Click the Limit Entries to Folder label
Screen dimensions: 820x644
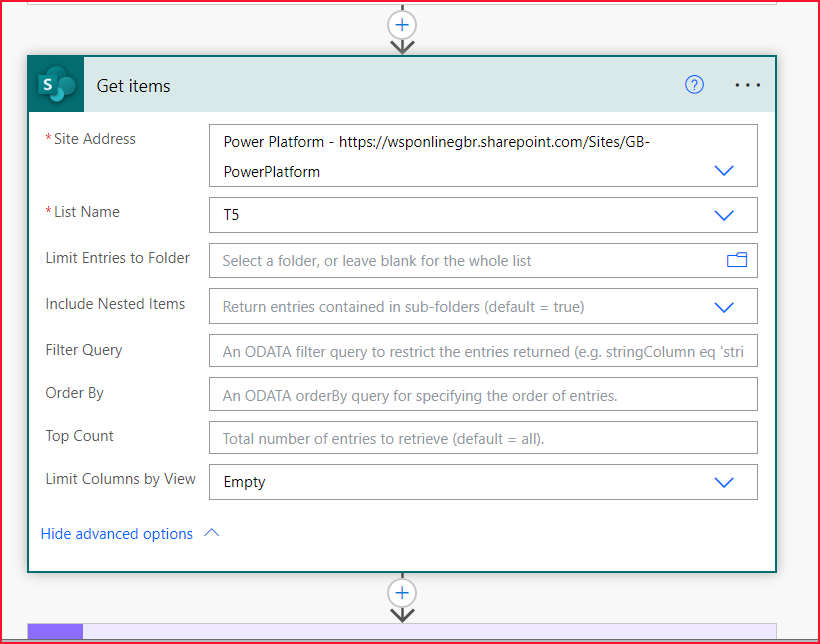pos(118,258)
